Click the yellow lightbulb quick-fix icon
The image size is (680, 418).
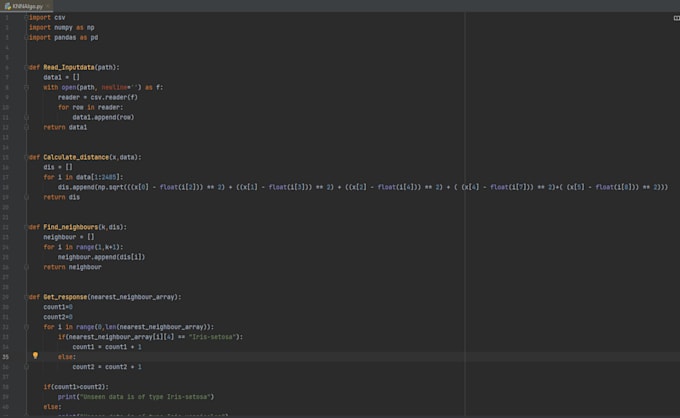coord(35,355)
